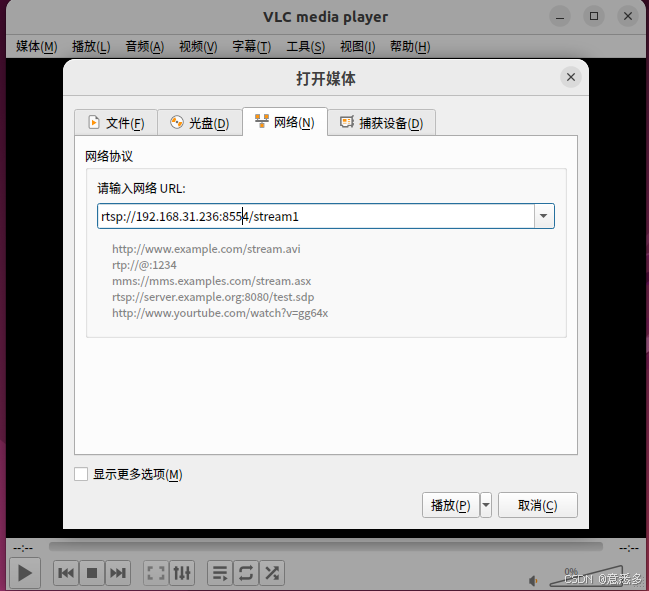This screenshot has height=591, width=649.
Task: Stop playback with the square Stop button
Action: click(92, 573)
